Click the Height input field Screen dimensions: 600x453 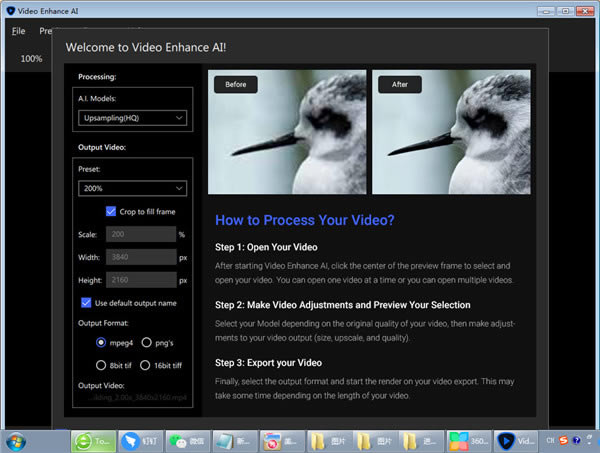pos(141,280)
